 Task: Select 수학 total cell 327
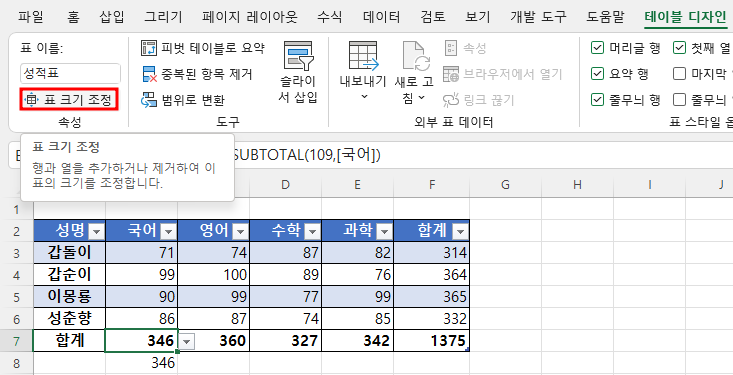pyautogui.click(x=286, y=341)
